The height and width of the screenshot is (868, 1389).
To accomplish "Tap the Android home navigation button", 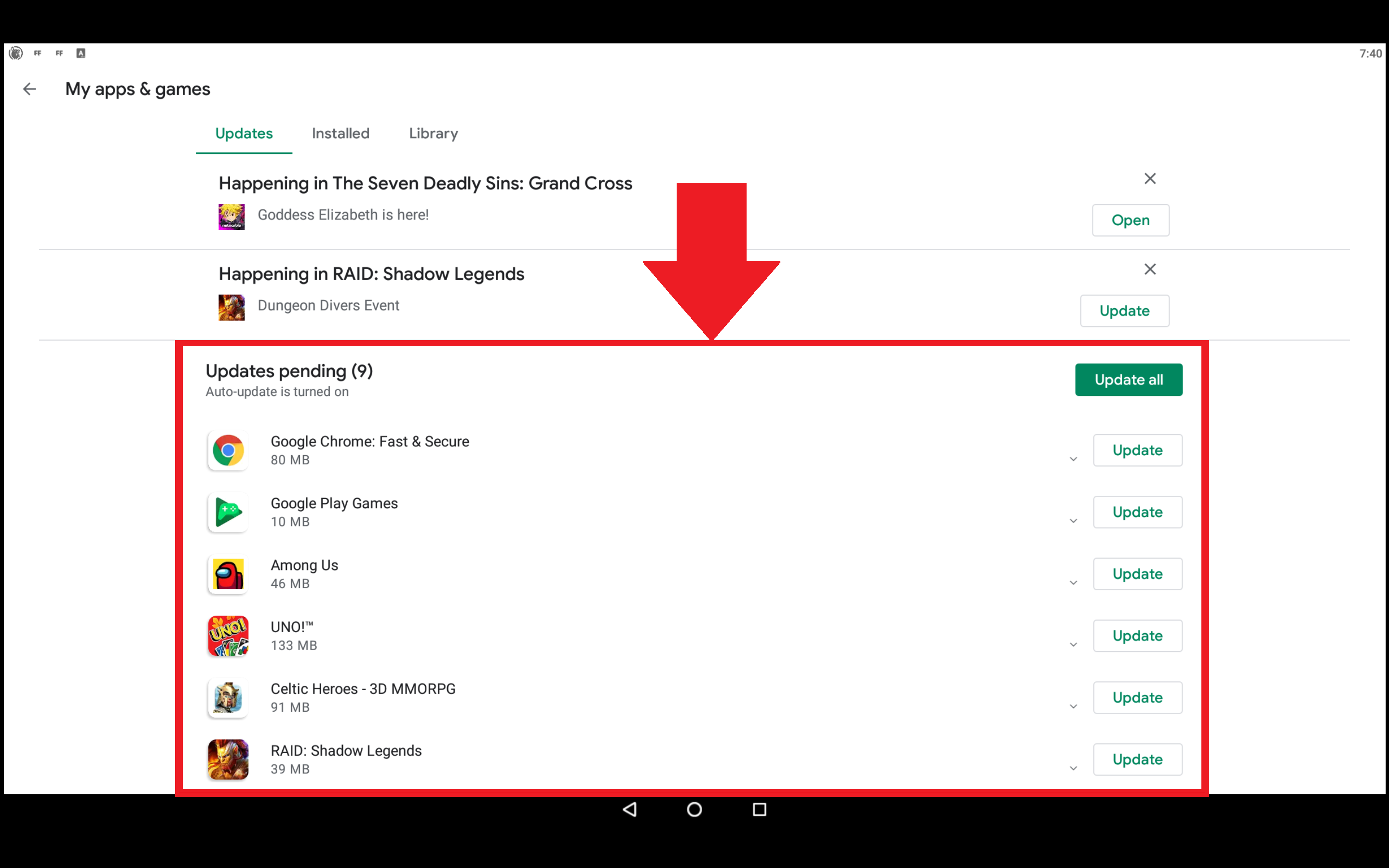I will tap(694, 810).
